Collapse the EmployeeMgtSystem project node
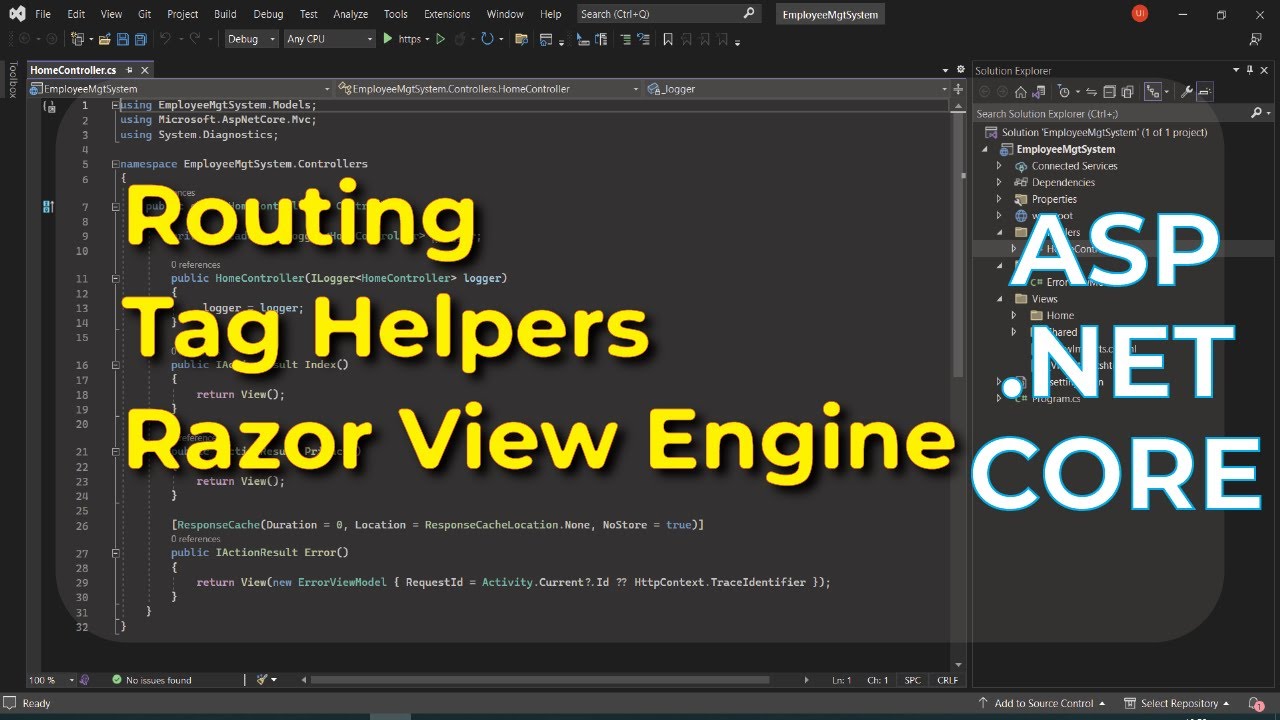 coord(986,149)
